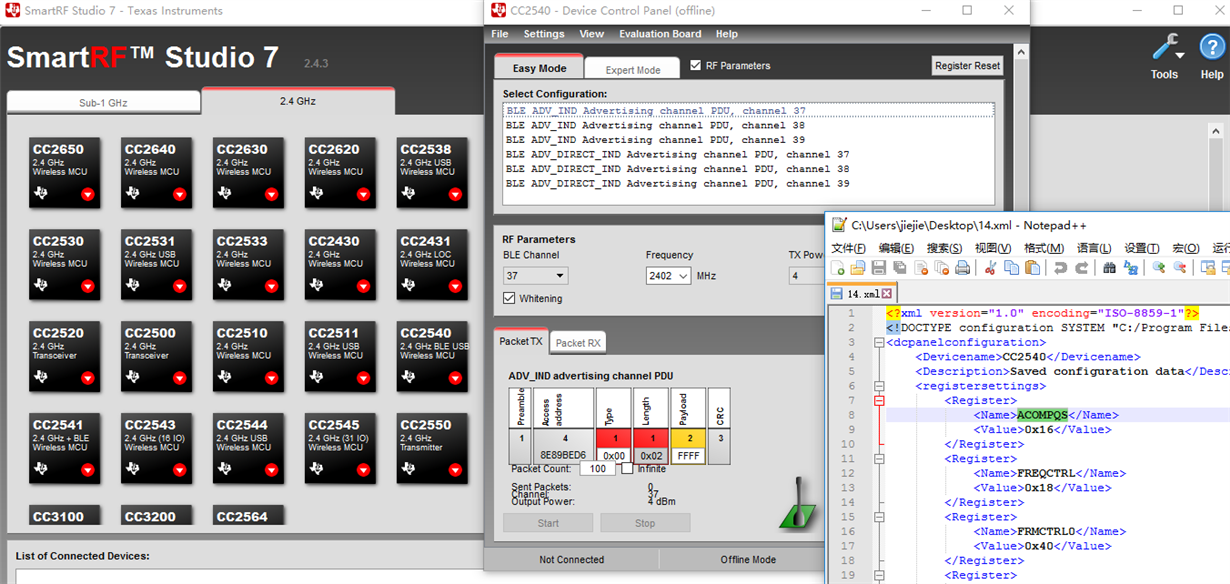Click the FREQCTRL name in the XML
The width and height of the screenshot is (1230, 584).
click(x=1046, y=473)
